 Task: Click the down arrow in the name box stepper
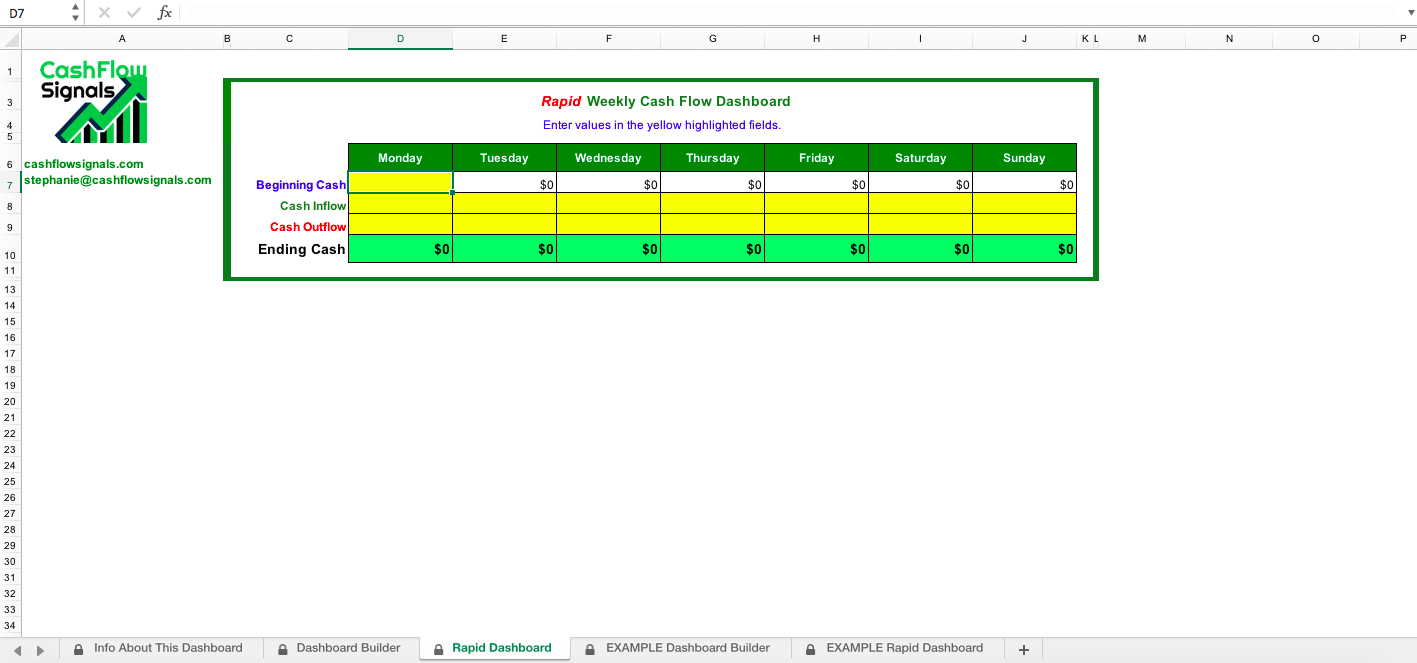tap(74, 18)
